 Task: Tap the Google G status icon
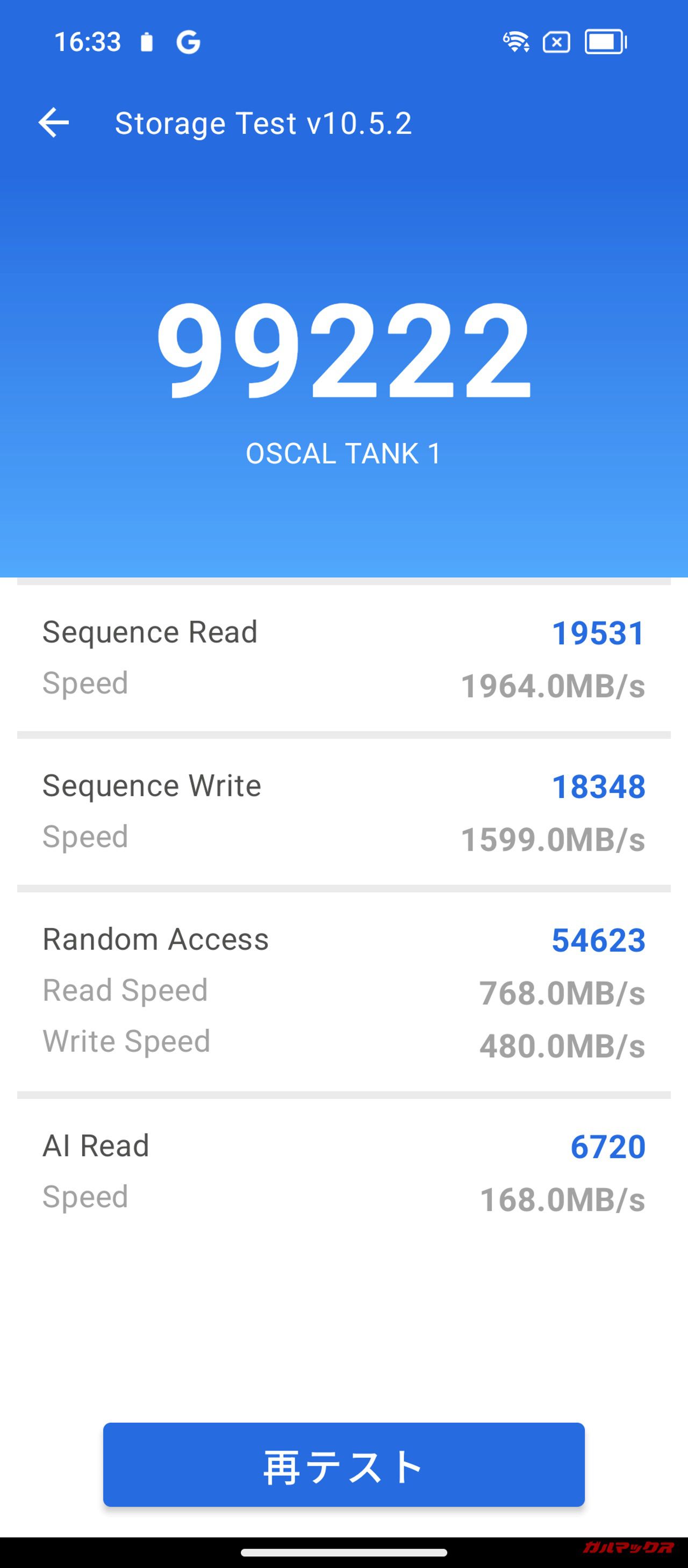click(189, 42)
